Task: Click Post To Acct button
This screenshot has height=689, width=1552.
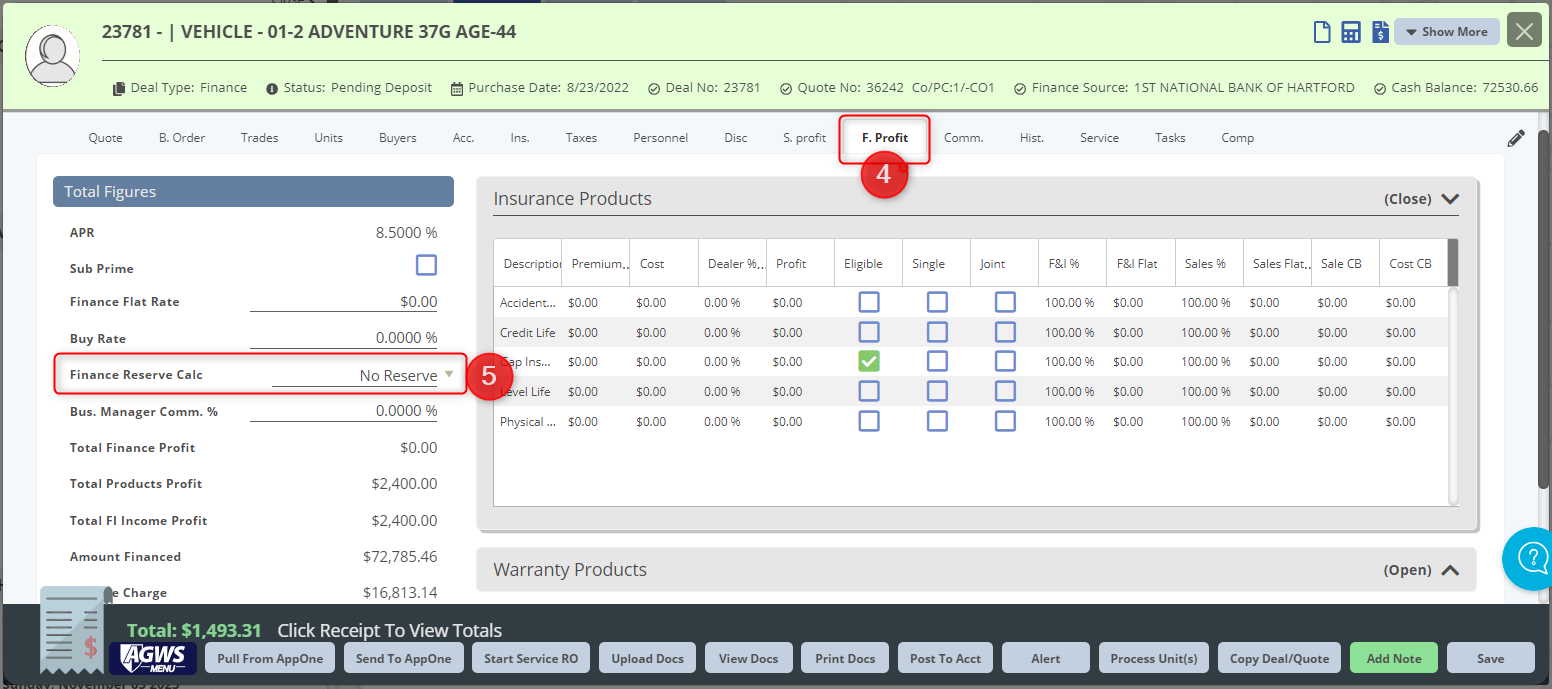Action: tap(945, 658)
